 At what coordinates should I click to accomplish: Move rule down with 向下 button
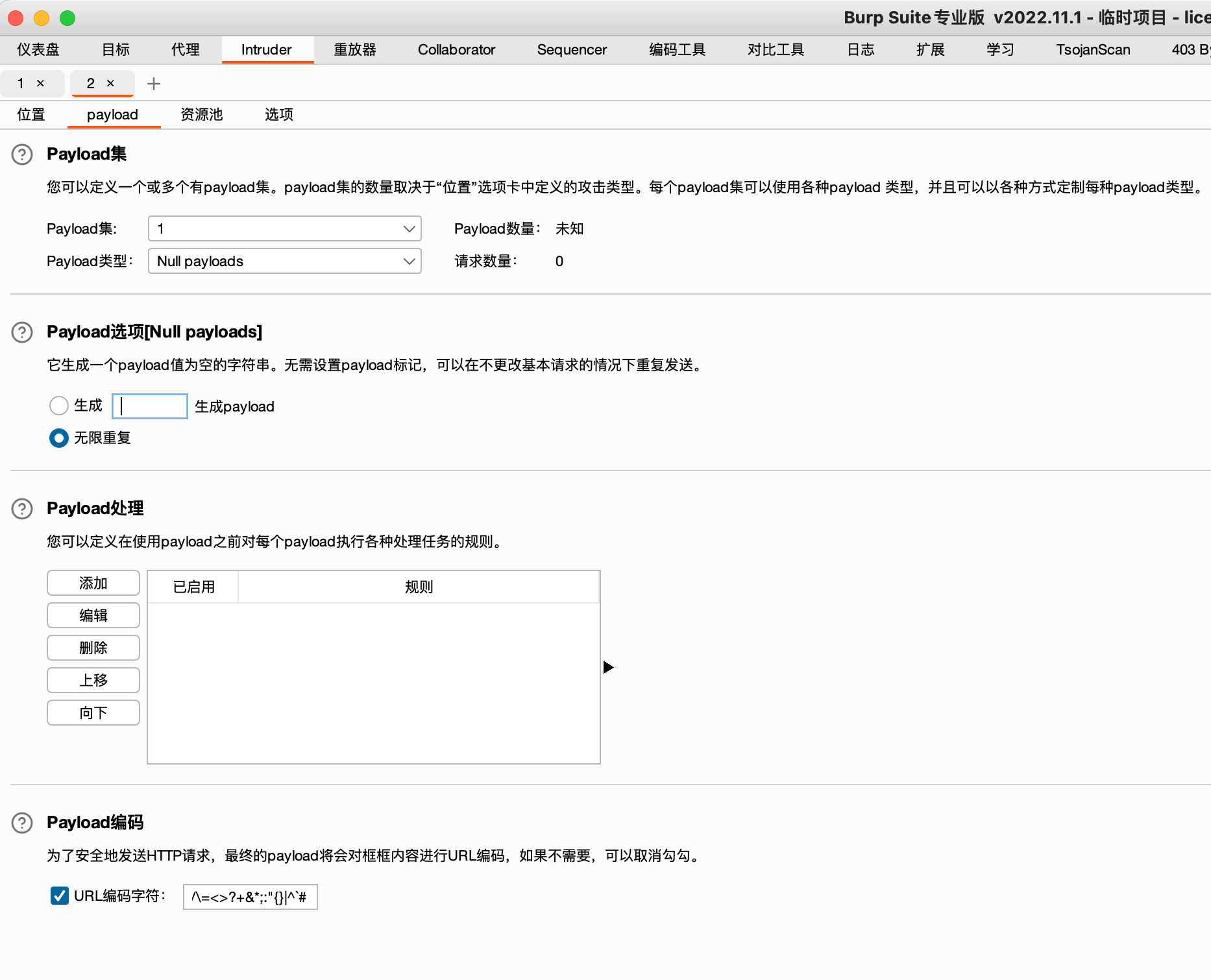click(x=93, y=713)
